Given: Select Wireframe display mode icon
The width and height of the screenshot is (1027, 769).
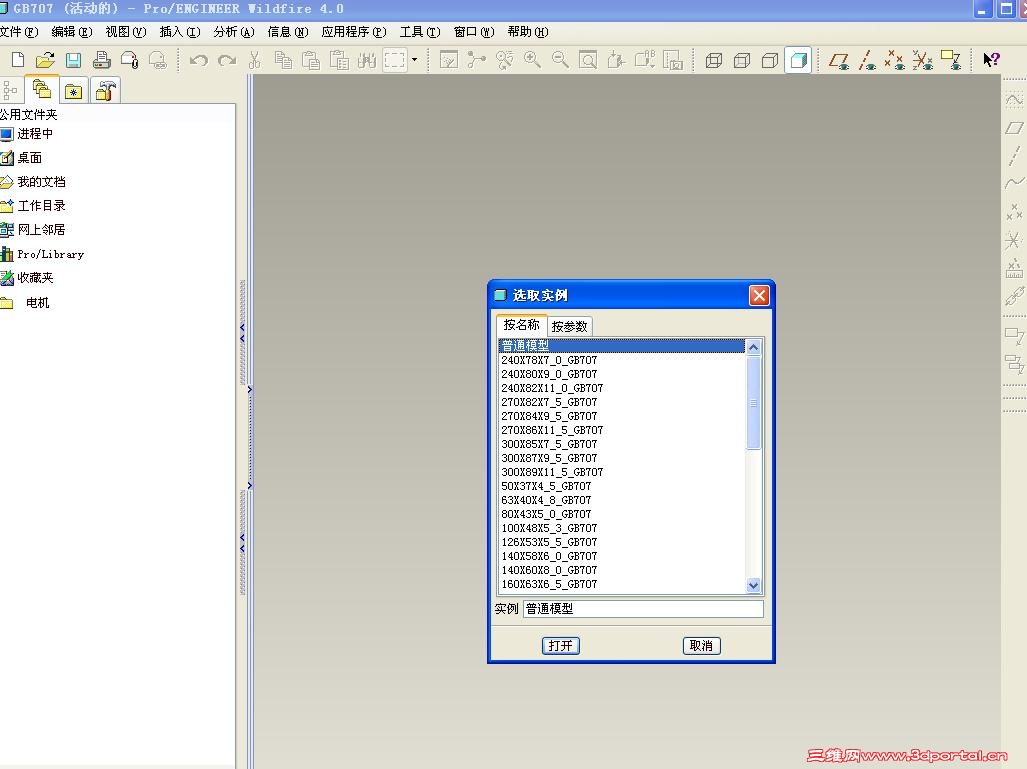Looking at the screenshot, I should pos(714,60).
